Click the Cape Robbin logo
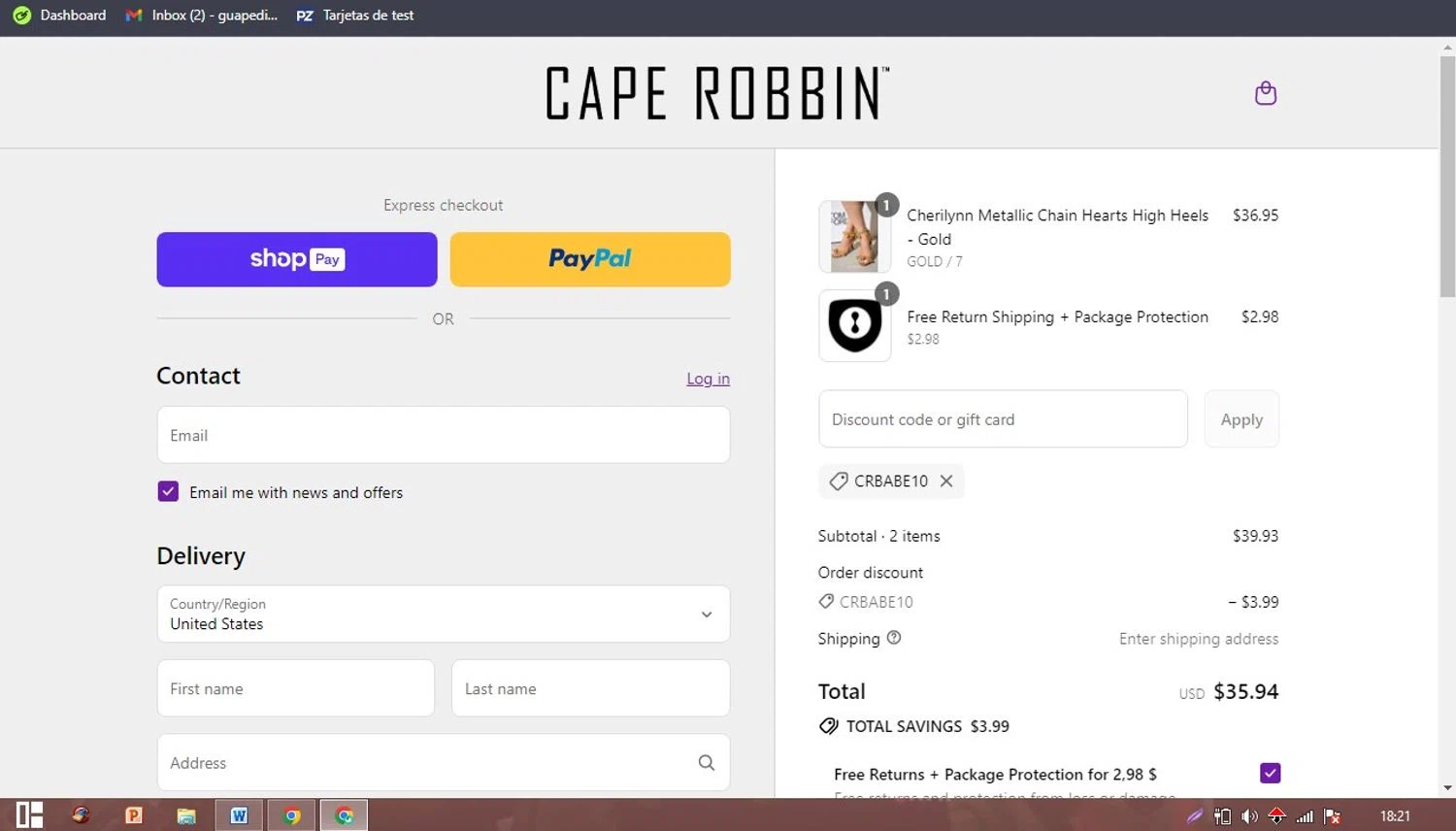Viewport: 1456px width, 831px height. coord(717,93)
